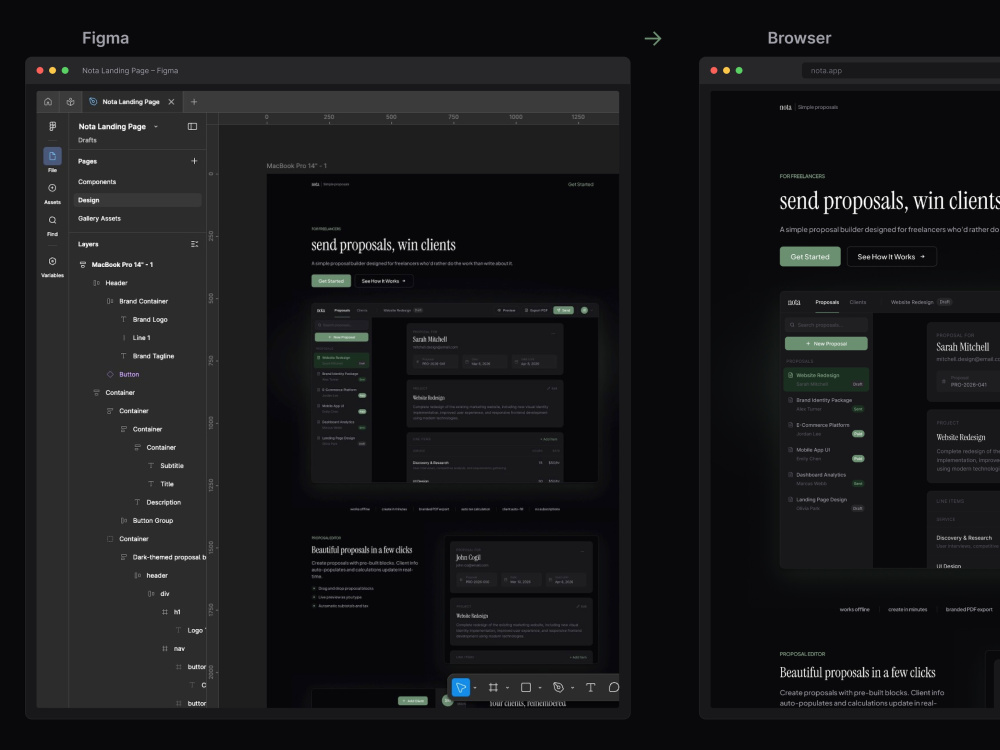The height and width of the screenshot is (750, 1000).
Task: Open a new Figma tab
Action: coord(194,101)
